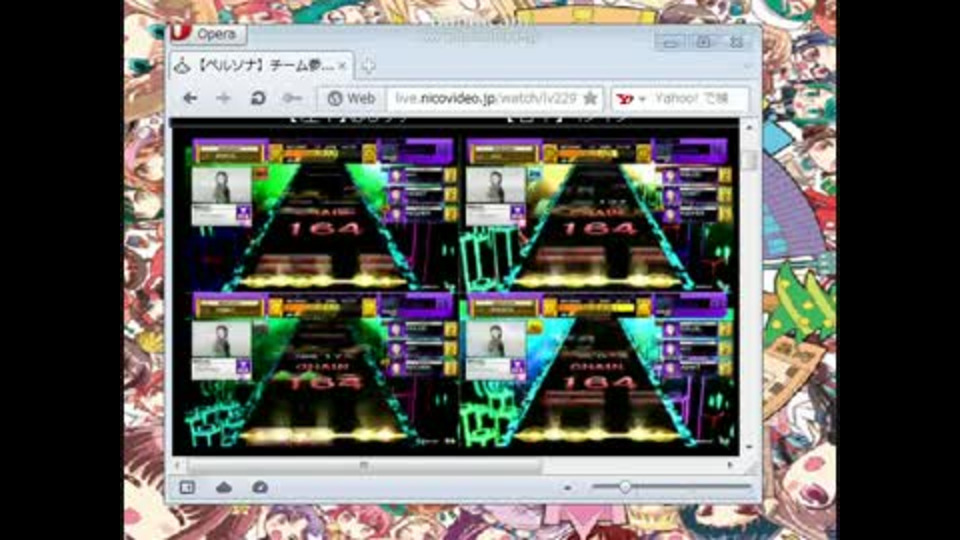Focus the live.nicovideo.jp address field
This screenshot has height=540, width=960.
coord(486,98)
